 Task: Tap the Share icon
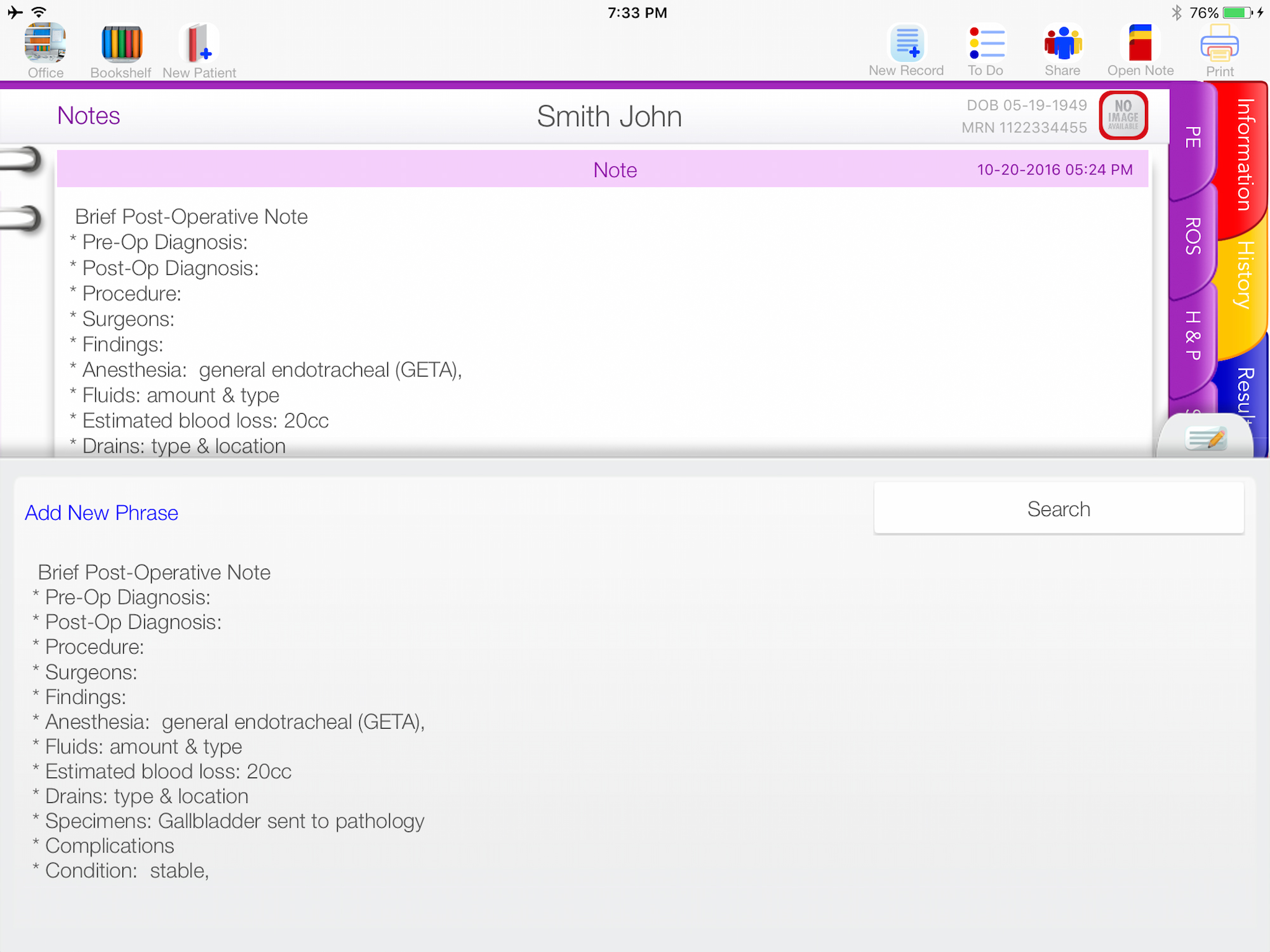[1062, 43]
